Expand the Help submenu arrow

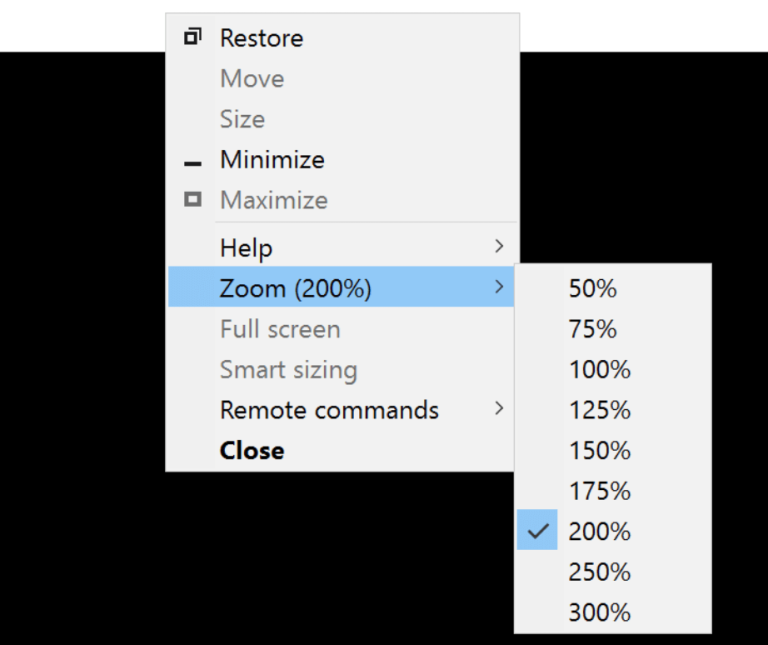coord(499,246)
